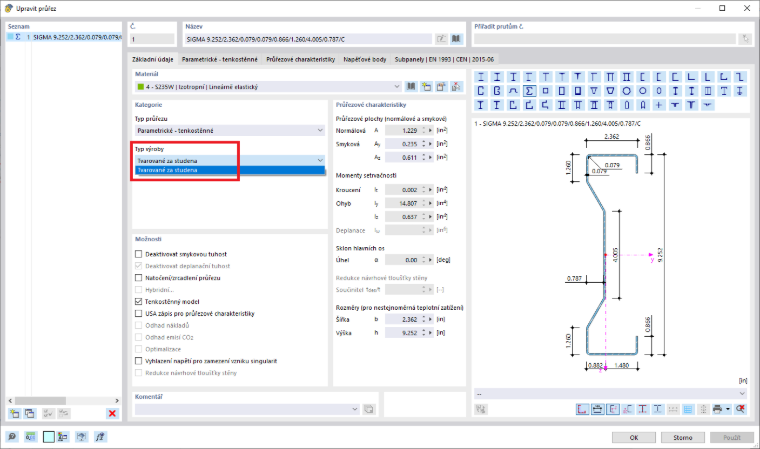Switch to Napěťové body tab

(x=365, y=59)
